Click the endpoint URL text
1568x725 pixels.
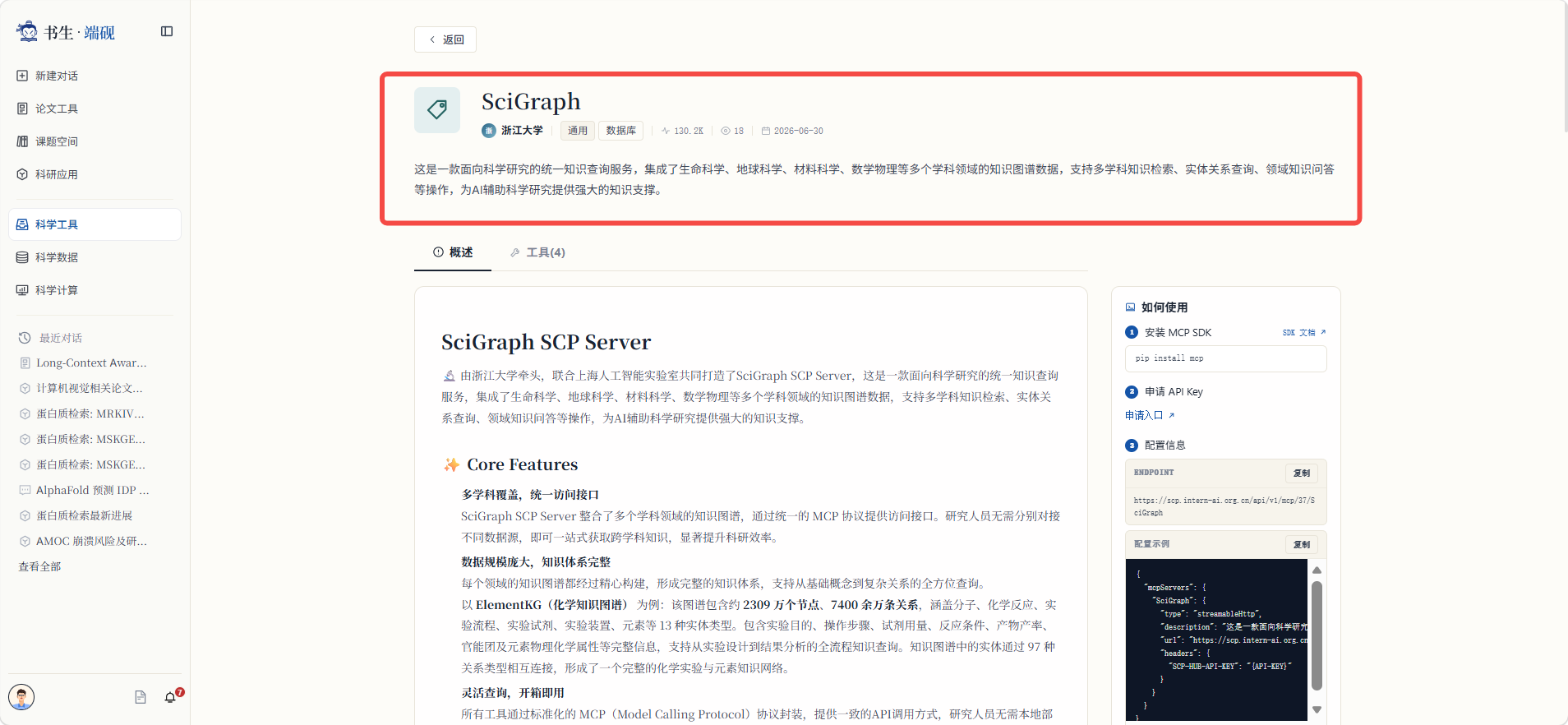click(1224, 506)
